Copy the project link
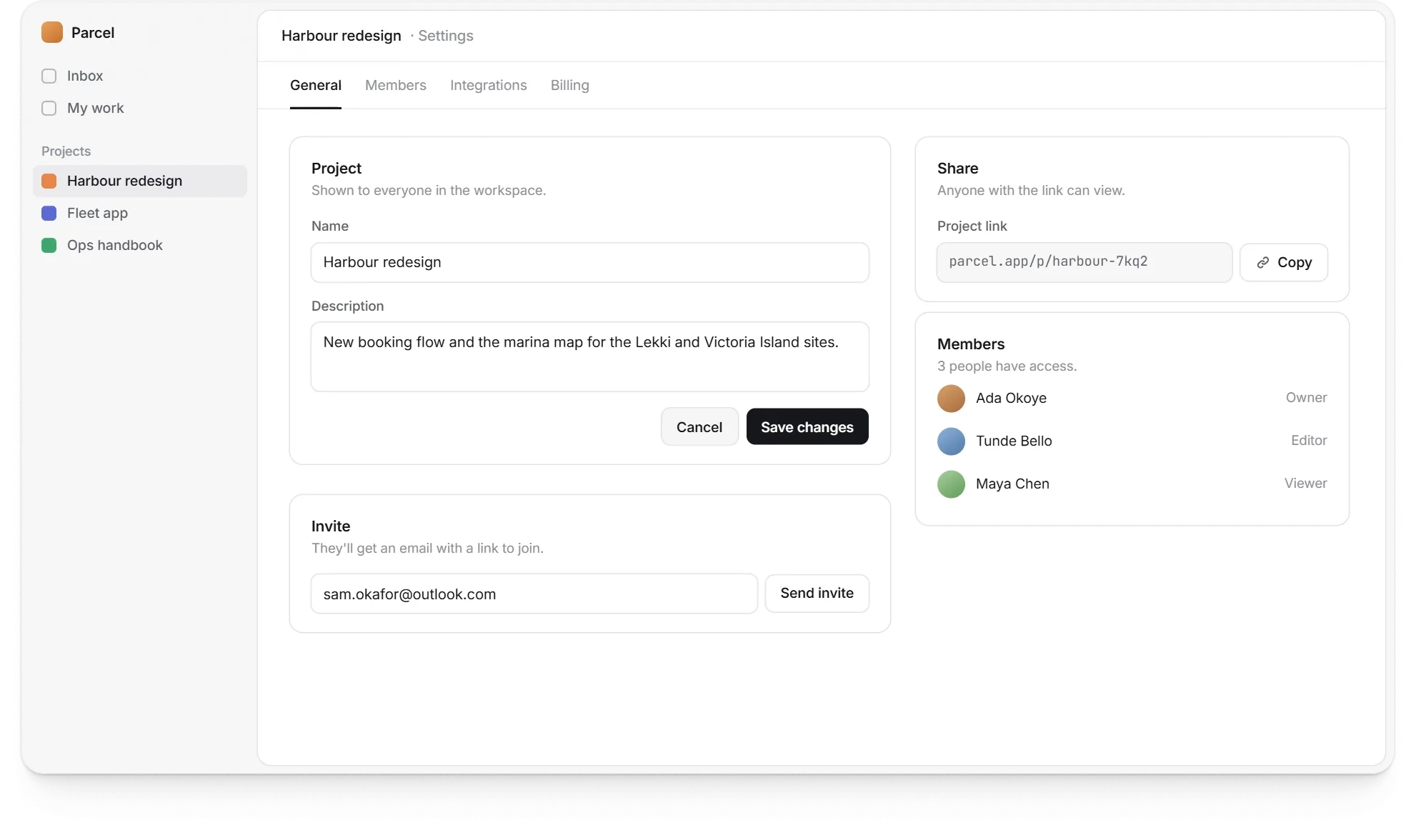The width and height of the screenshot is (1416, 840). (x=1284, y=262)
